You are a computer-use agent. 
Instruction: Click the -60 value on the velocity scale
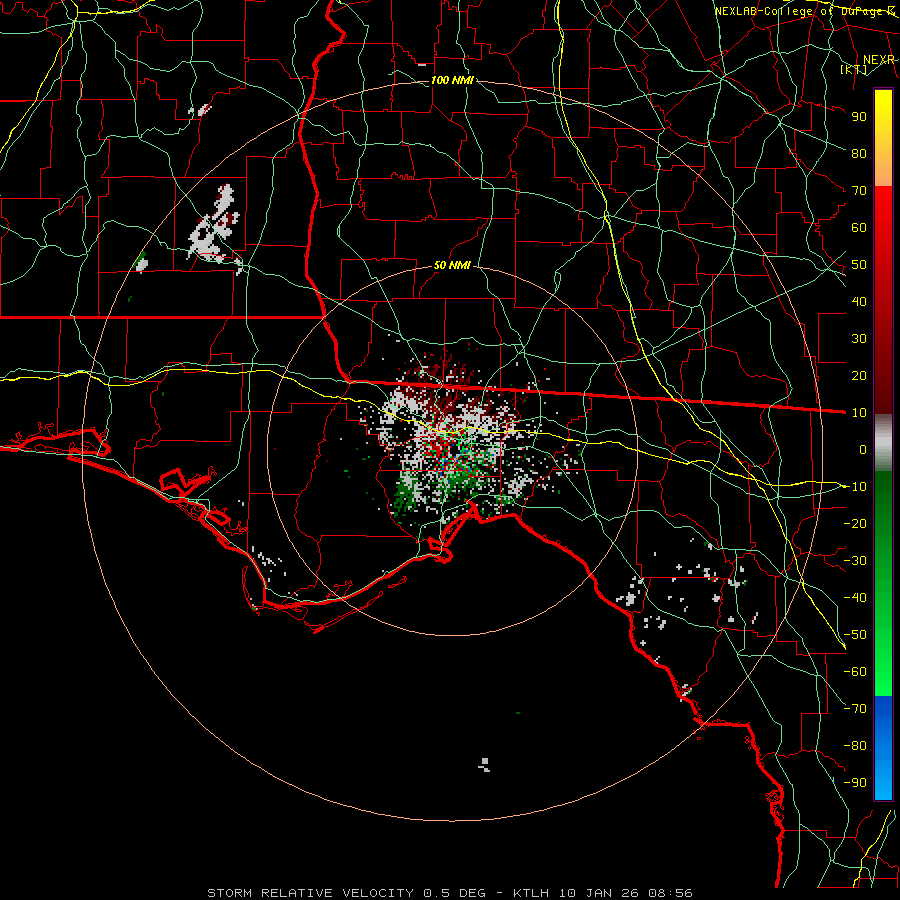point(855,672)
